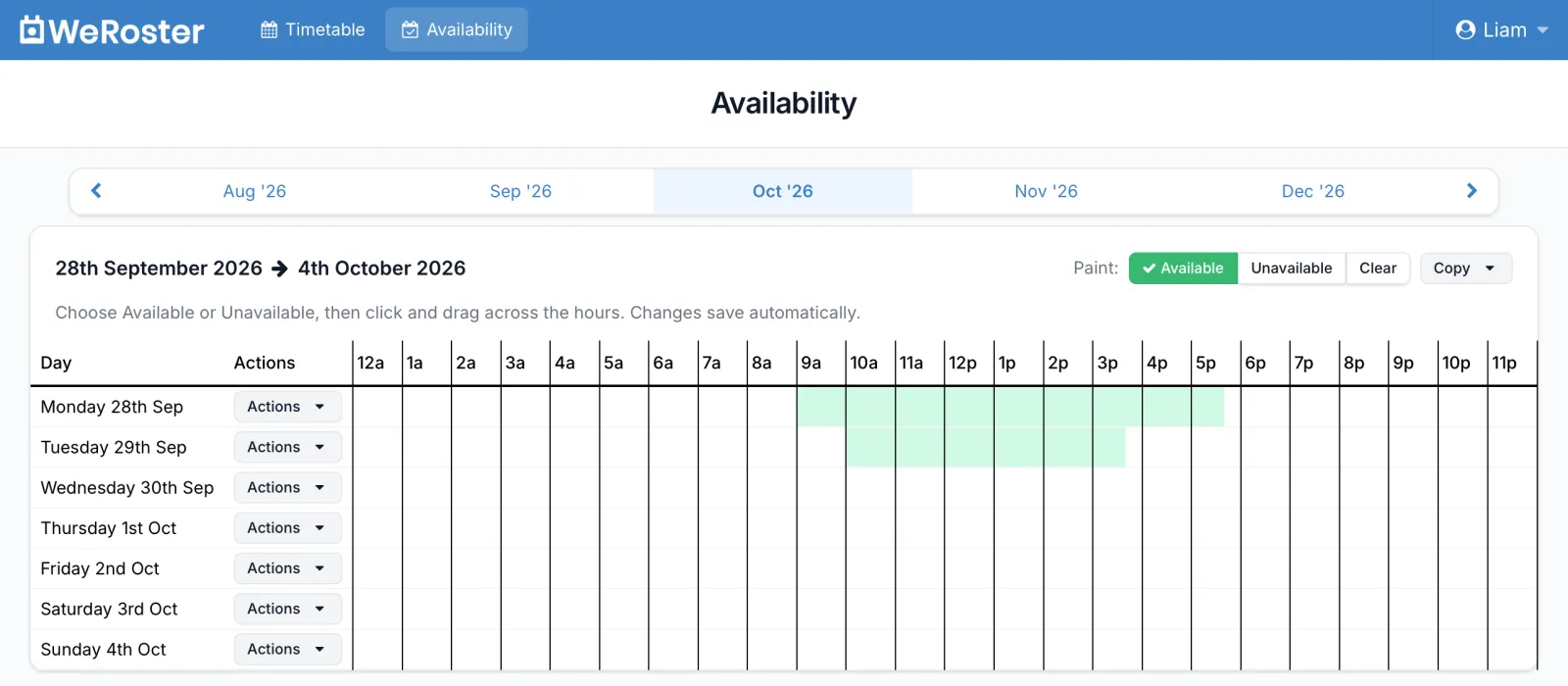Viewport: 1568px width, 686px height.
Task: Switch to Nov '26 month
Action: (1046, 191)
